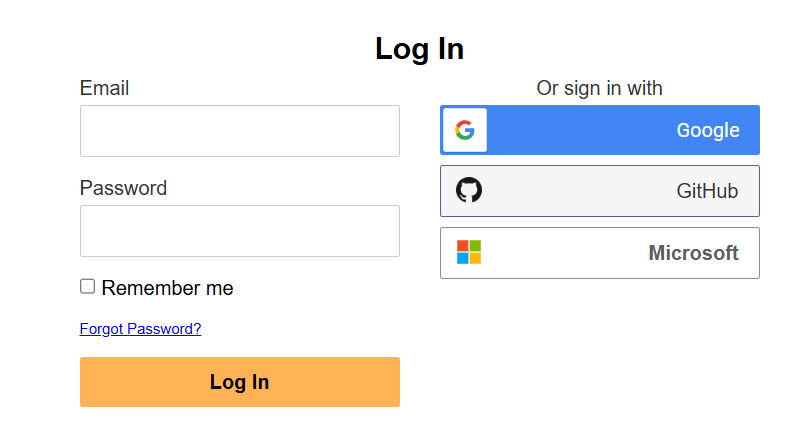This screenshot has height=431, width=812.
Task: Click the white middle area of Microsoft button
Action: pos(564,253)
